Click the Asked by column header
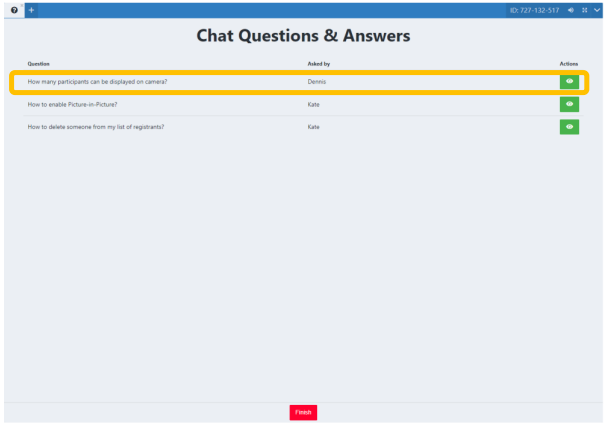 (319, 64)
